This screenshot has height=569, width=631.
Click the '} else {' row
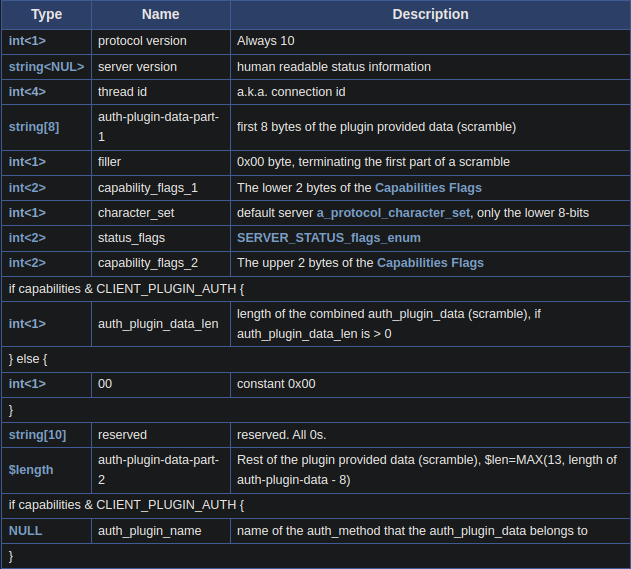[316, 359]
